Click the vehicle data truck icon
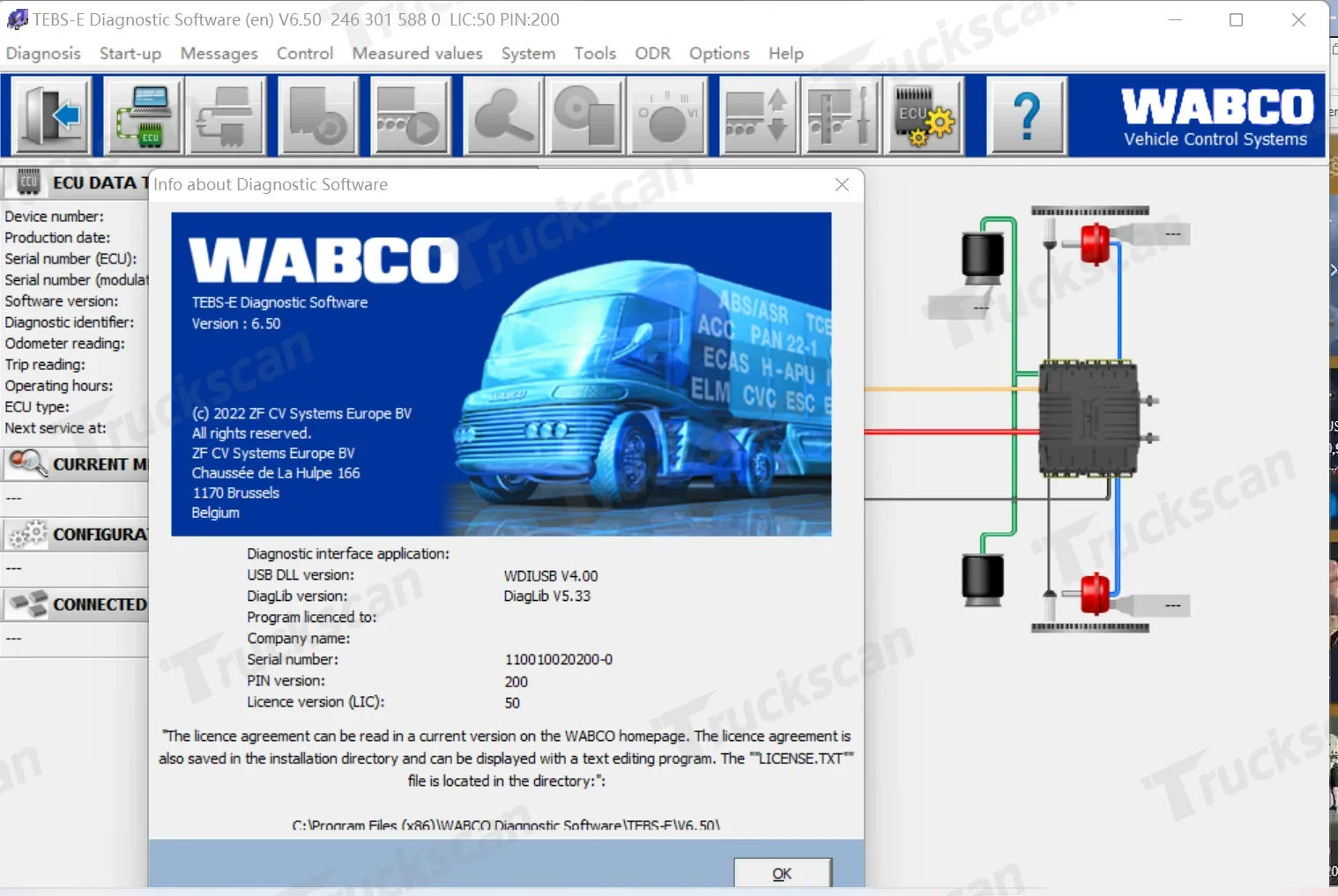Screen dimensions: 1338x896 [x=318, y=115]
